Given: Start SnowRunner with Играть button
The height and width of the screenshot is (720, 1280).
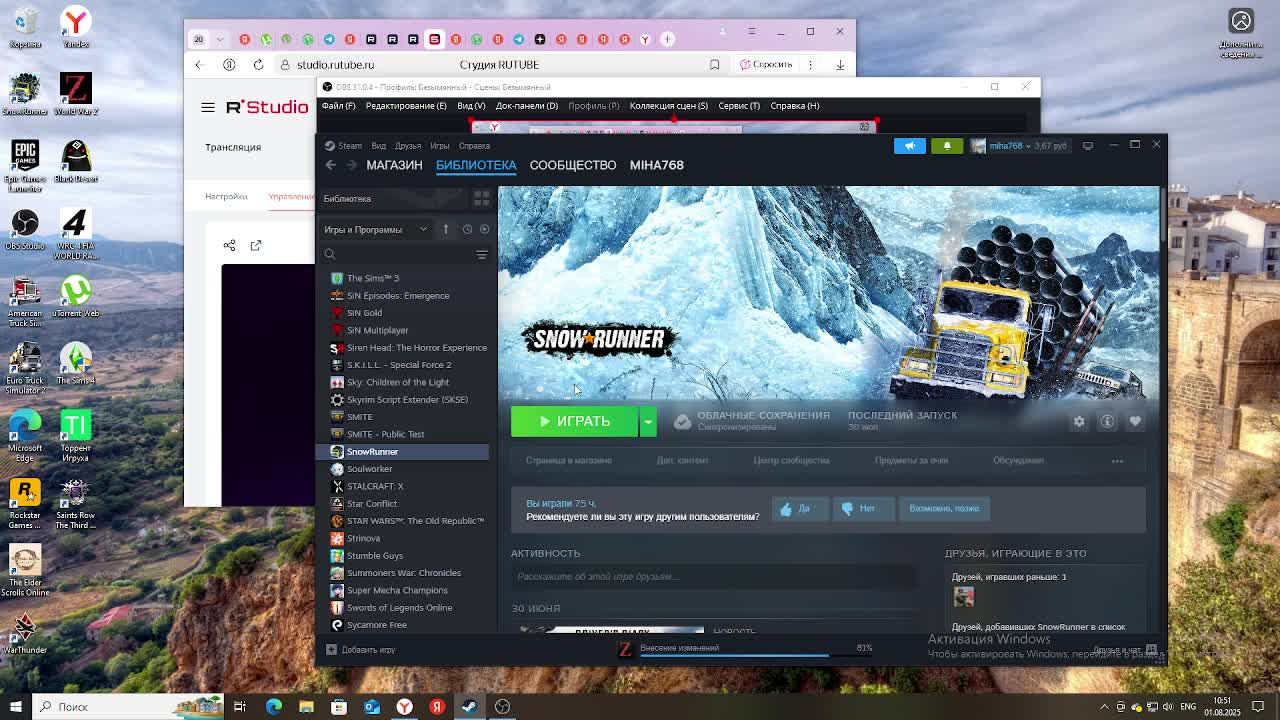Looking at the screenshot, I should [x=575, y=421].
